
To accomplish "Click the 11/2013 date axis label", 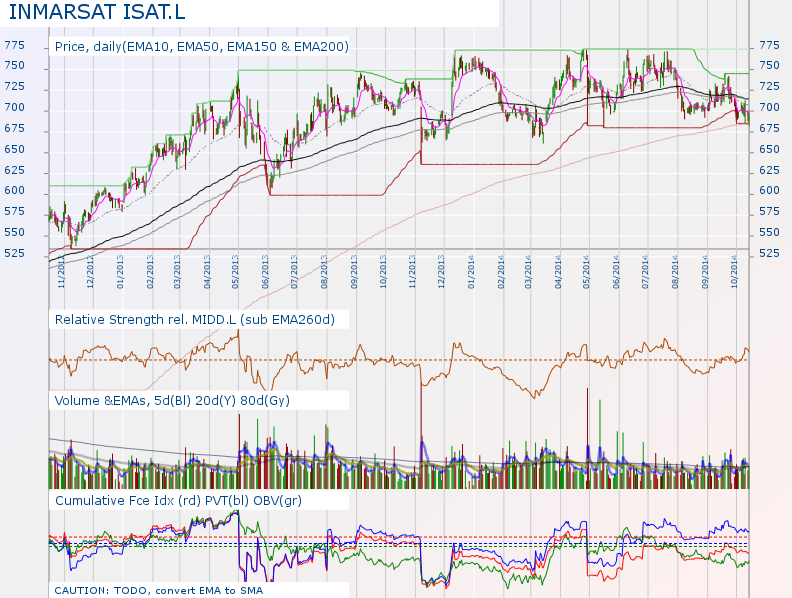I will click(413, 272).
